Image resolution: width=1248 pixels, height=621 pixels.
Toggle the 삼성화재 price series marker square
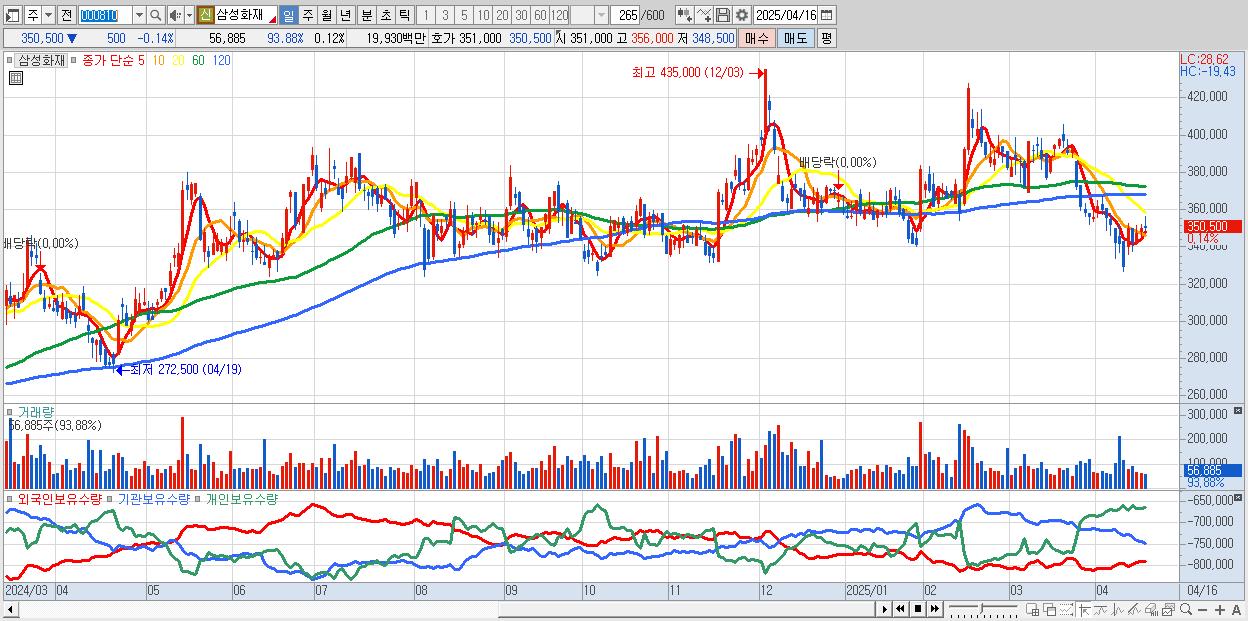(x=12, y=60)
